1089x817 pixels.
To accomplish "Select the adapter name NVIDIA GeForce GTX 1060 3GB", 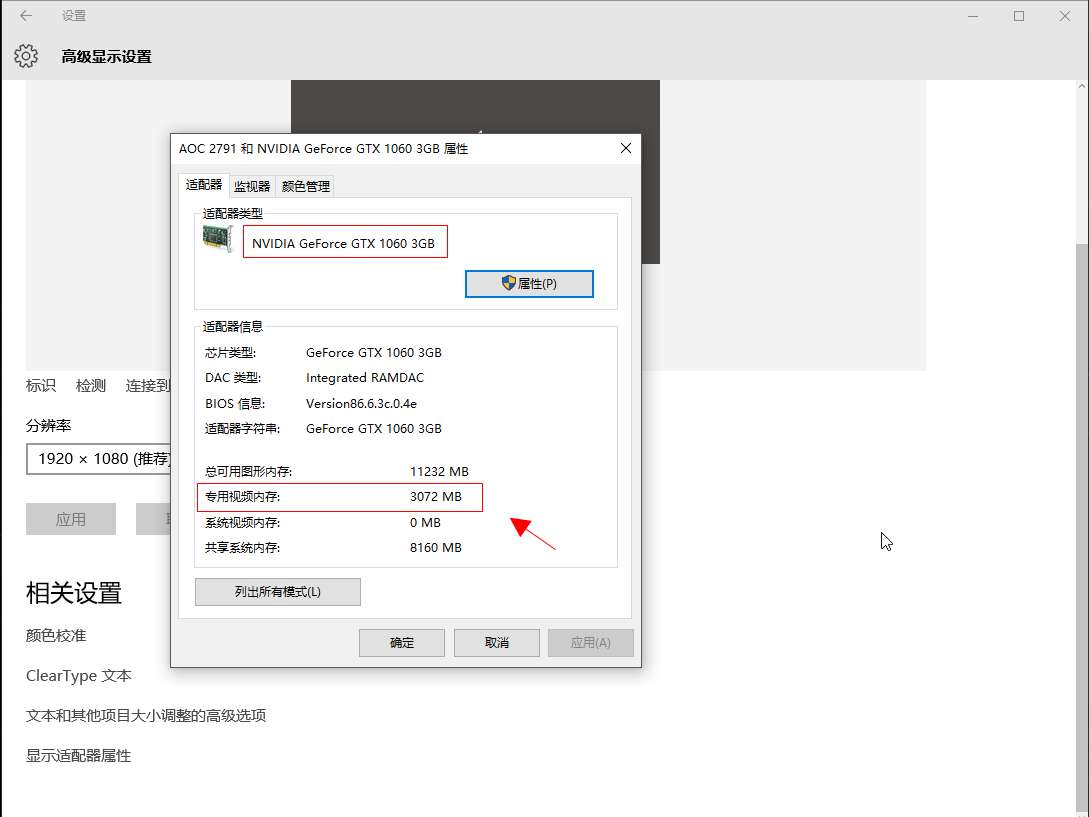I will (344, 243).
